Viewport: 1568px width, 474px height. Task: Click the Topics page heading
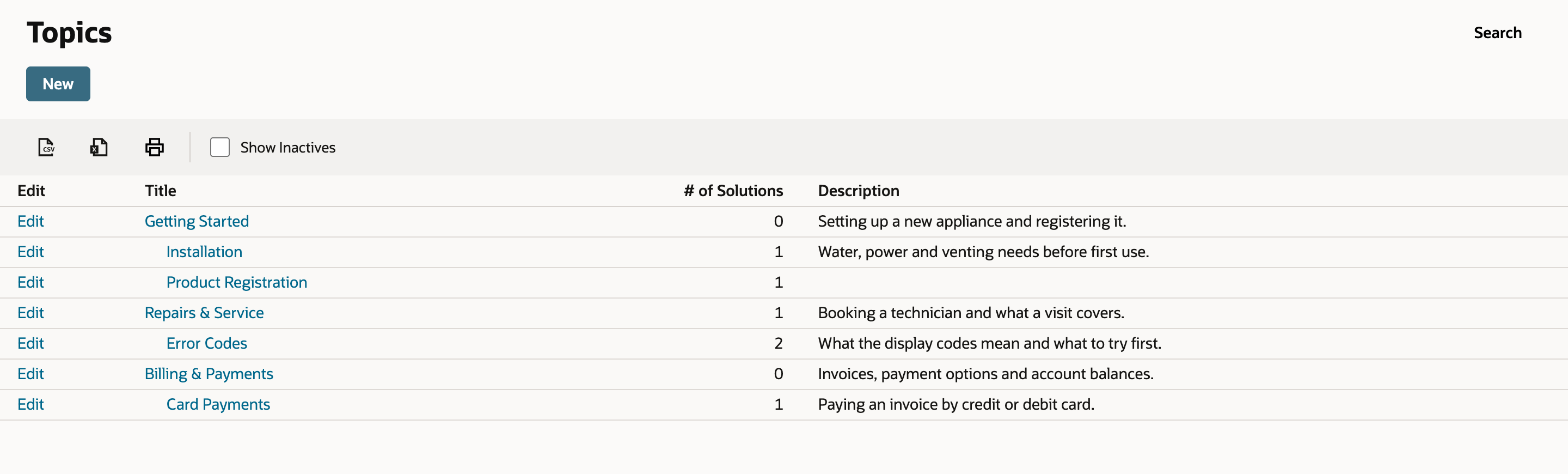pyautogui.click(x=69, y=33)
